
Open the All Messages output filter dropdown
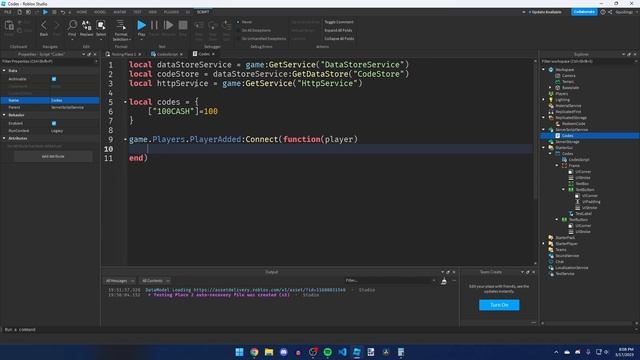point(120,281)
